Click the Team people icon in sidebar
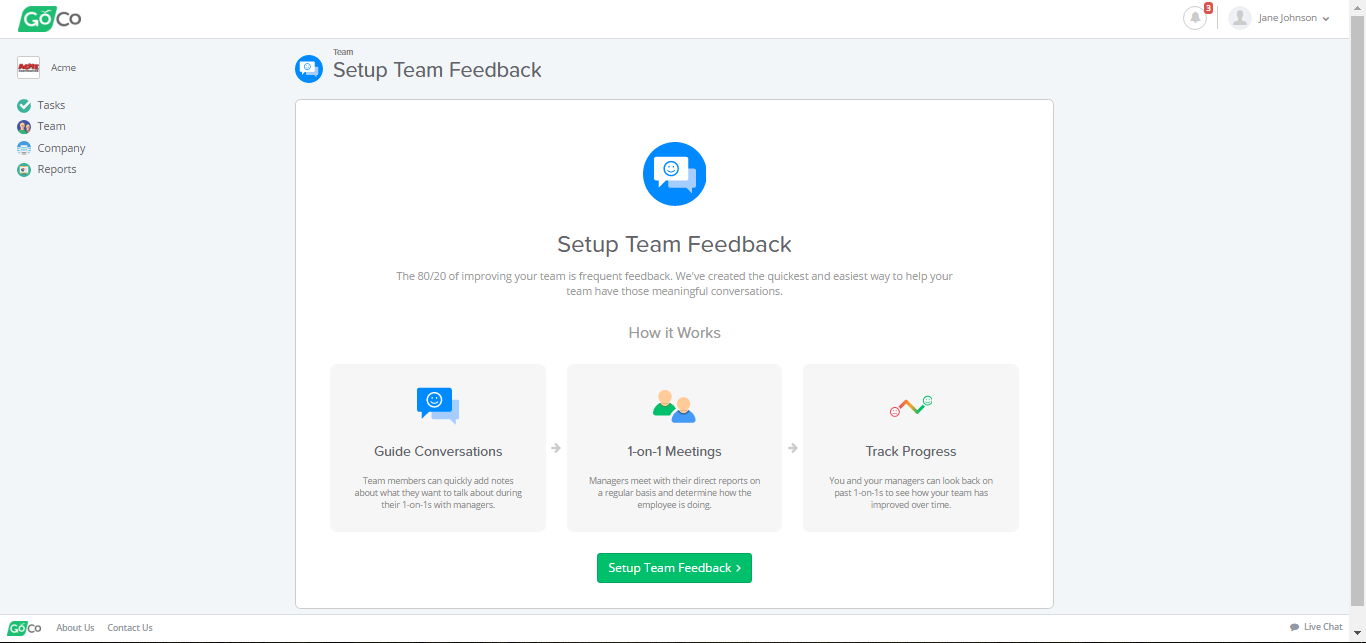This screenshot has width=1366, height=643. click(24, 127)
